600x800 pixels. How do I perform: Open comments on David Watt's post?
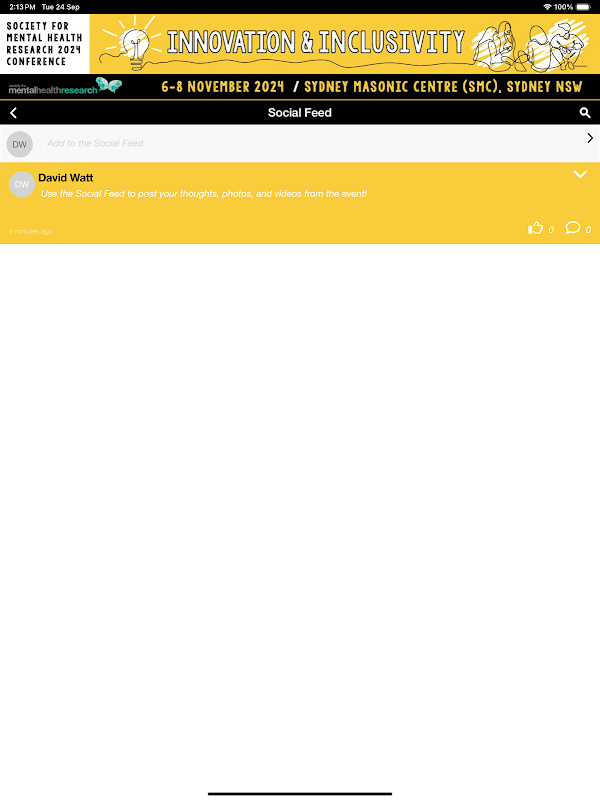573,228
